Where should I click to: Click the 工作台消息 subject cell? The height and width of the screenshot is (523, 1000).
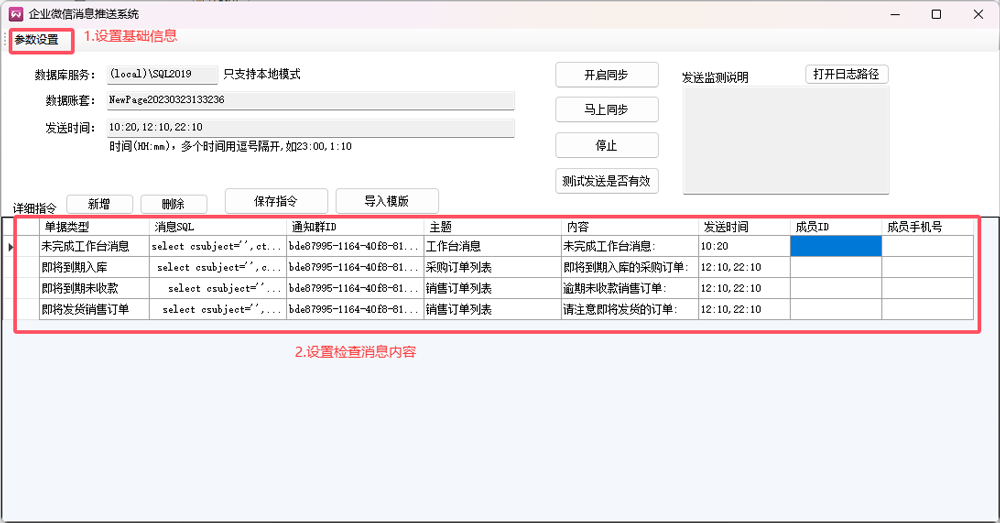point(492,246)
